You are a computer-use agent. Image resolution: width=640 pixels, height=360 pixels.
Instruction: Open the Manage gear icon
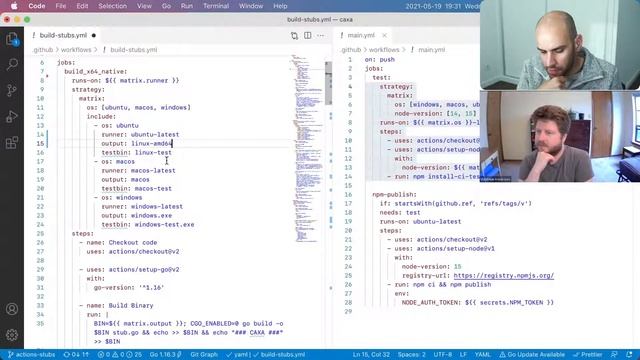(12, 335)
